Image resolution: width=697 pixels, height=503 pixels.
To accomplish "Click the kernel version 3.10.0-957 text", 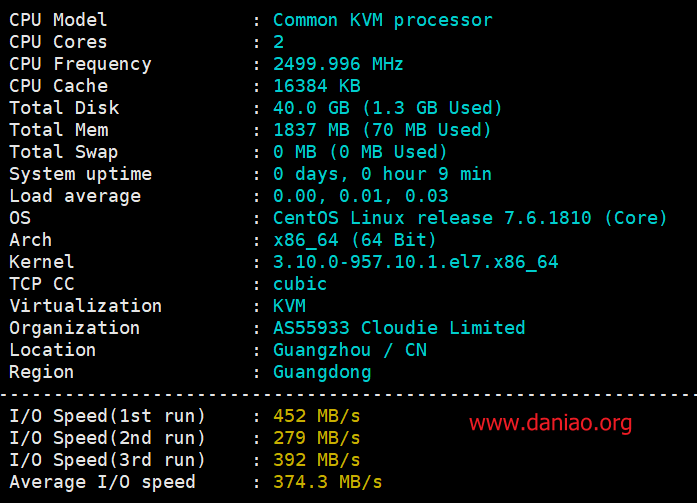I will click(x=416, y=262).
